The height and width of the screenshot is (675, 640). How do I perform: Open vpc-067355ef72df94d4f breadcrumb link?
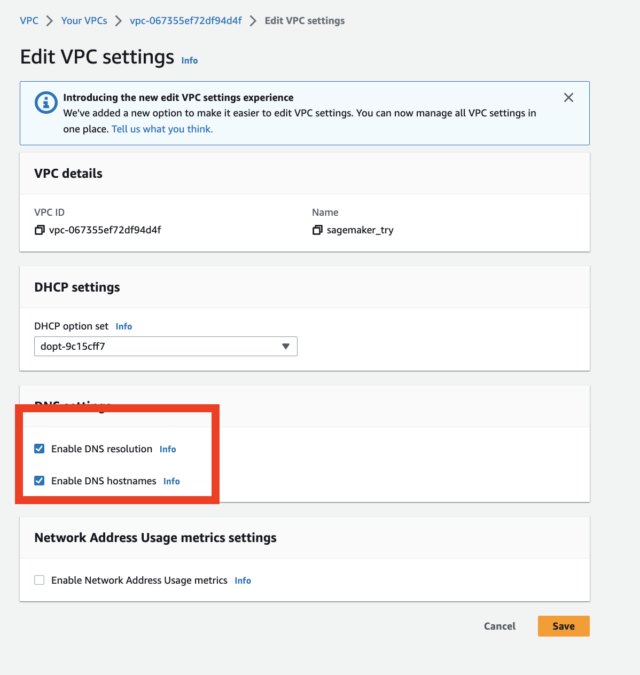186,21
